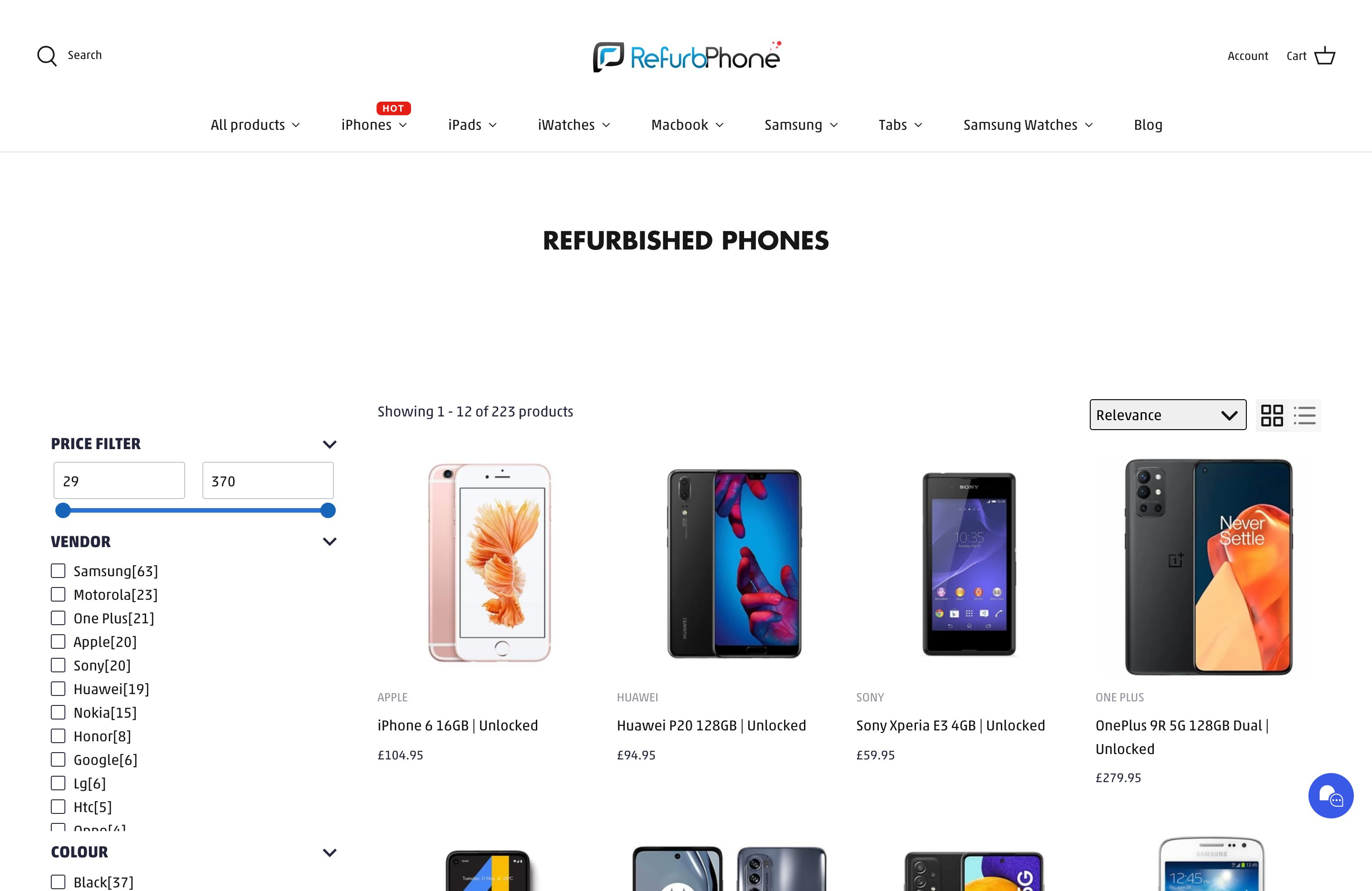Open the Blog menu item

pos(1148,124)
